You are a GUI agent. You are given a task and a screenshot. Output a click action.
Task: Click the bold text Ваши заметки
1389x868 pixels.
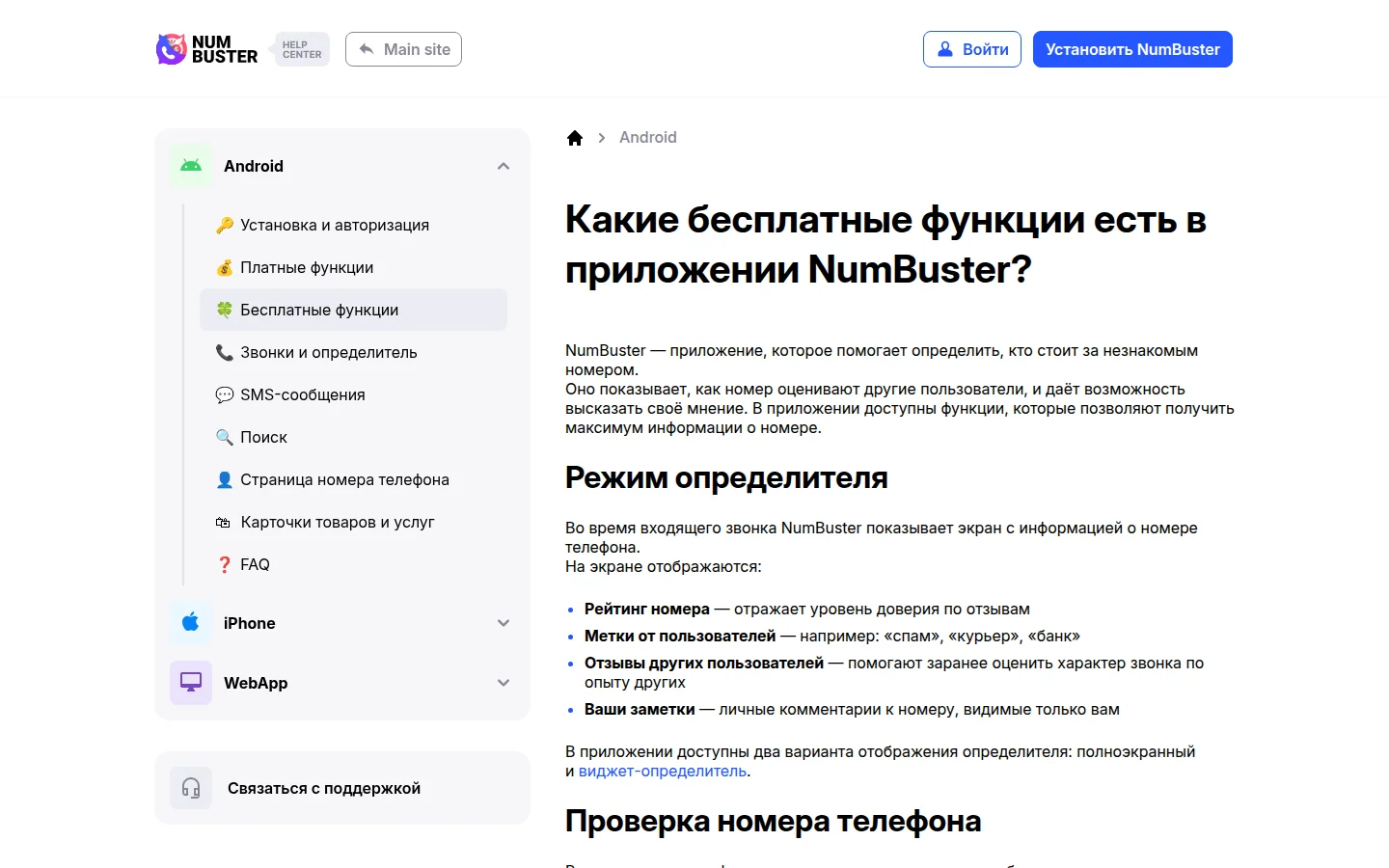click(x=640, y=709)
